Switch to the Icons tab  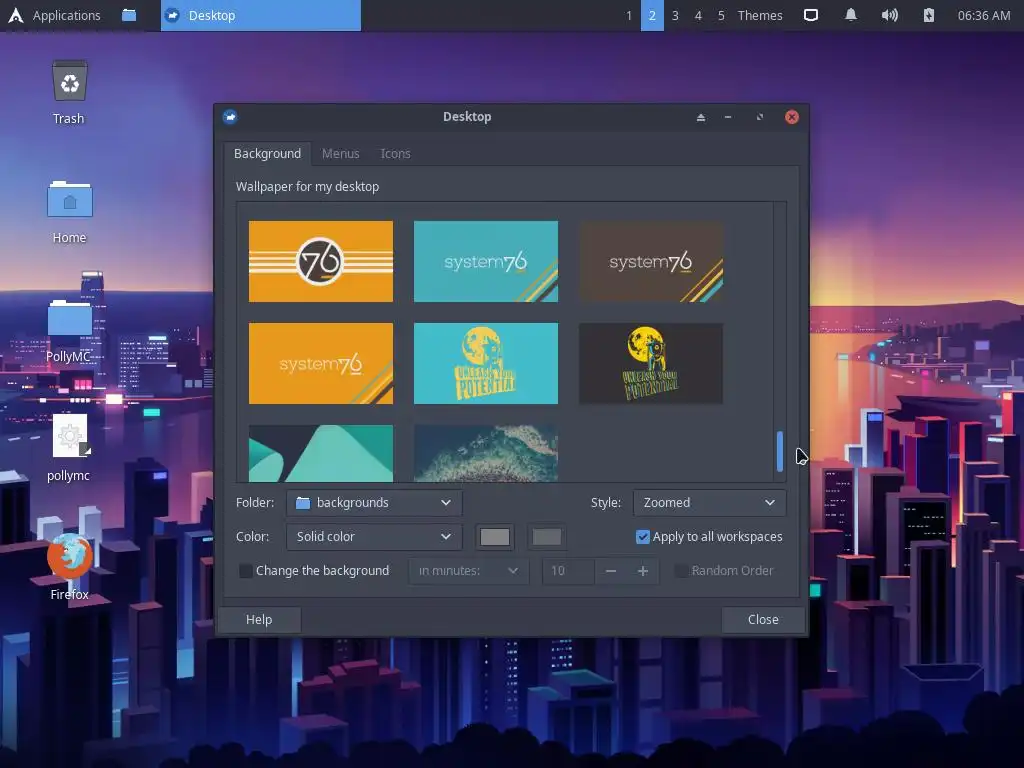point(395,153)
